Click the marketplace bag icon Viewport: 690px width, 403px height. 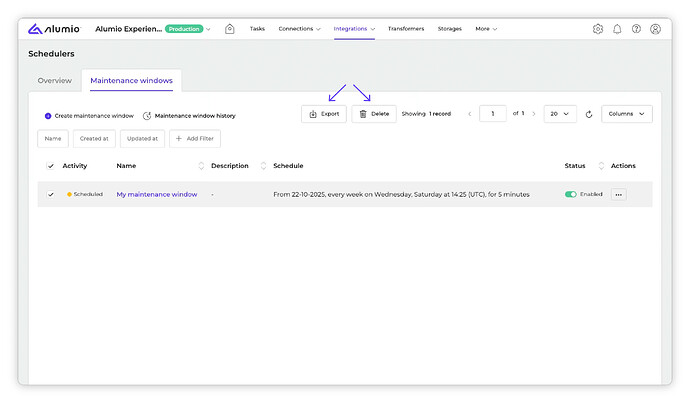click(x=230, y=29)
